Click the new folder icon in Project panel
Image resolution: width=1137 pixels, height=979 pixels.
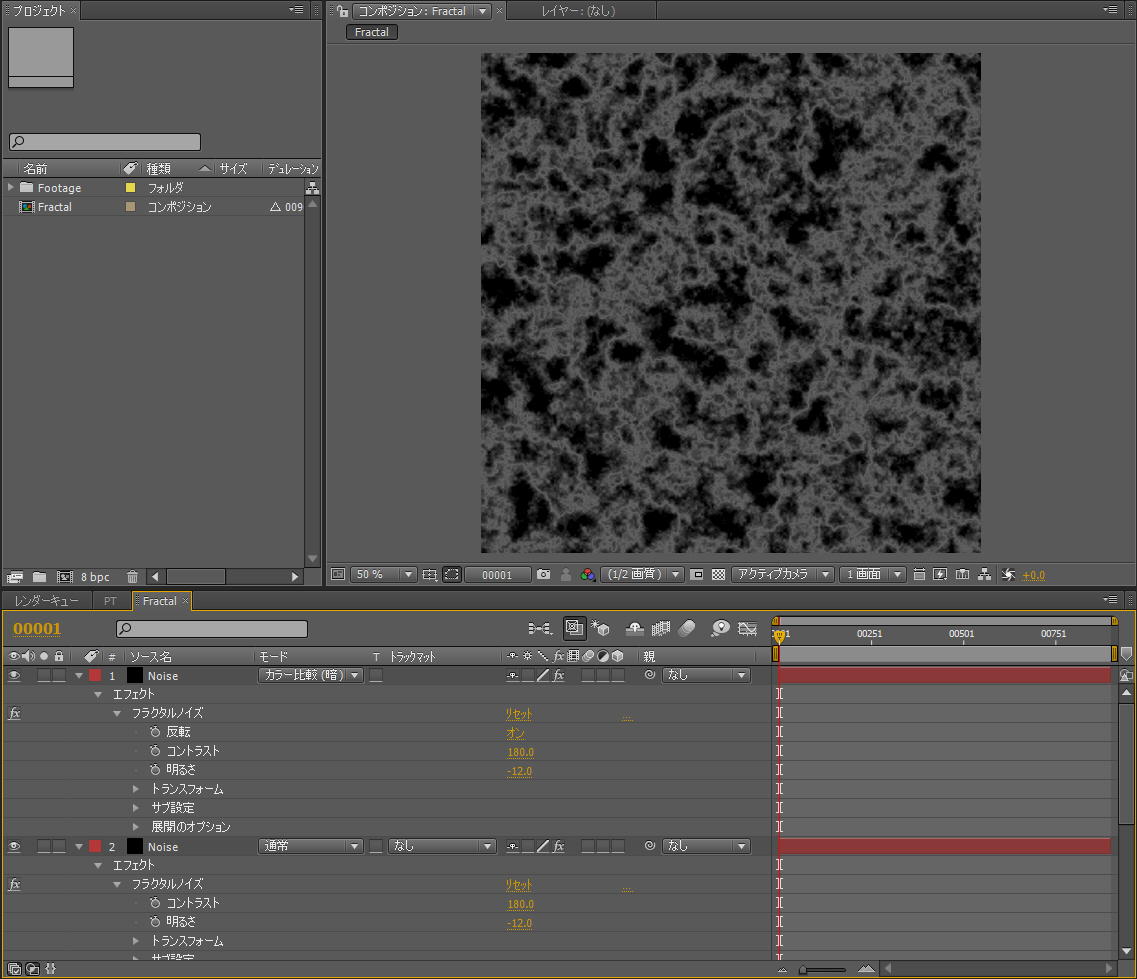coord(40,577)
